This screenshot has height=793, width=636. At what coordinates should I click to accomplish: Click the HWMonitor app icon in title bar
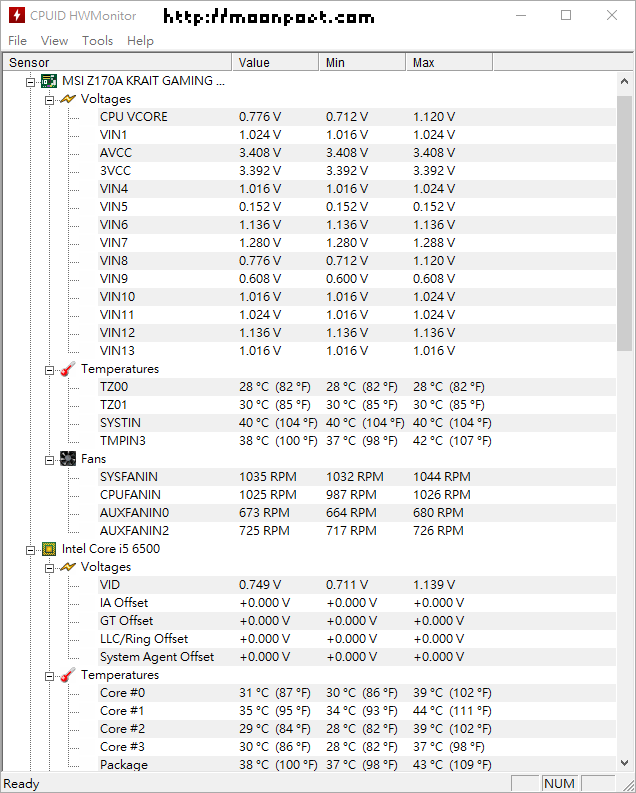(x=16, y=16)
